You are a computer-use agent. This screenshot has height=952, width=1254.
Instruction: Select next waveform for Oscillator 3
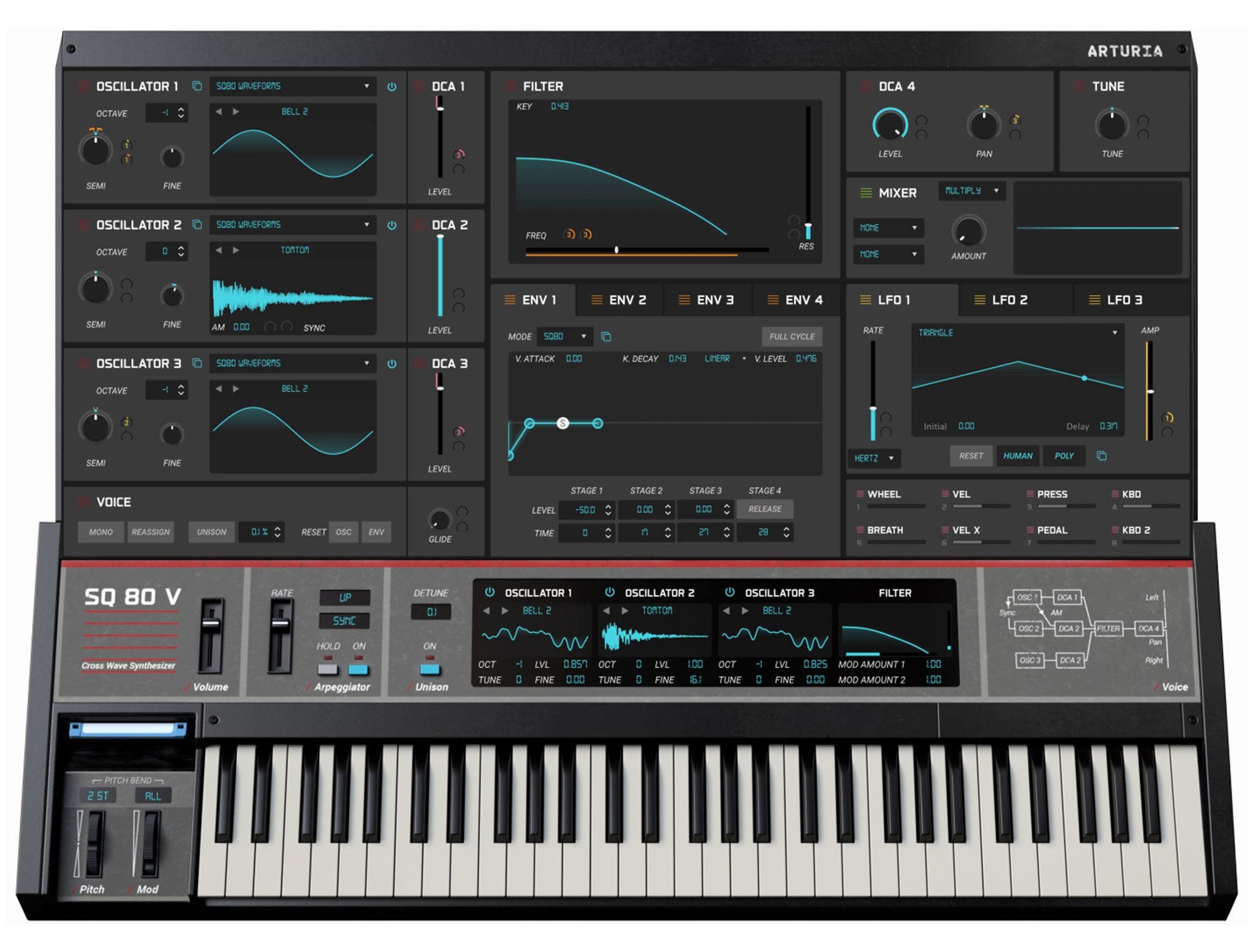(x=236, y=389)
